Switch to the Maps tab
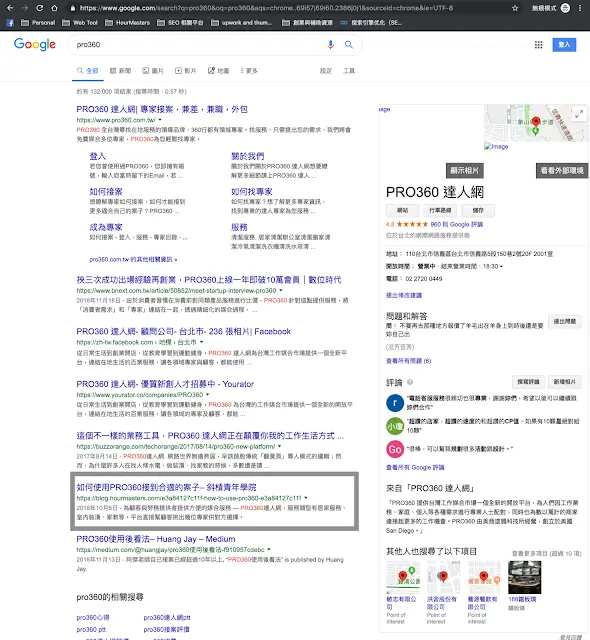Screen dimensions: 590x640 (x=218, y=71)
